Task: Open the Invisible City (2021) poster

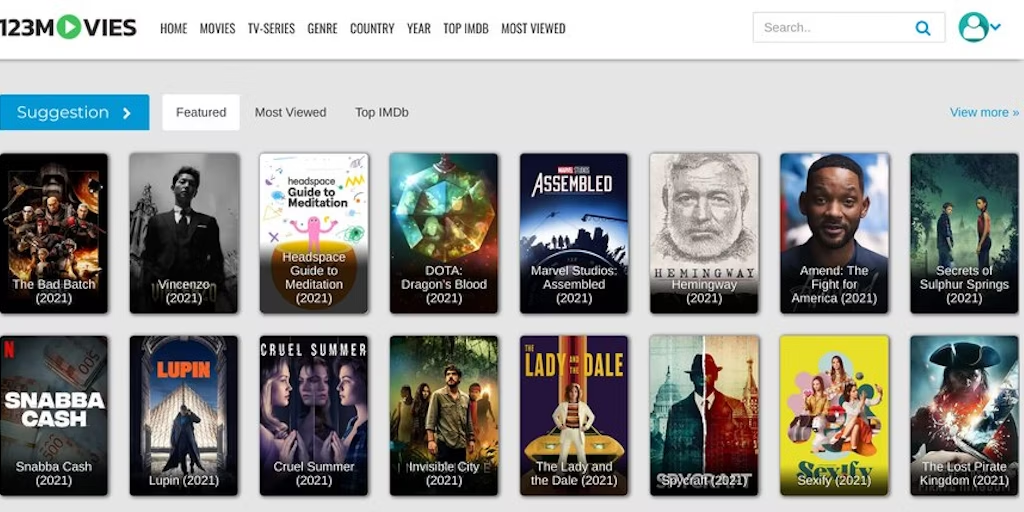Action: [444, 415]
